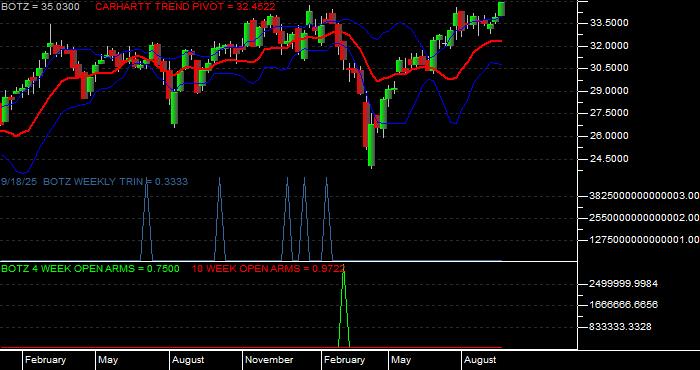Click the 1666666.6656 axis value
This screenshot has height=370, width=700.
coord(624,305)
